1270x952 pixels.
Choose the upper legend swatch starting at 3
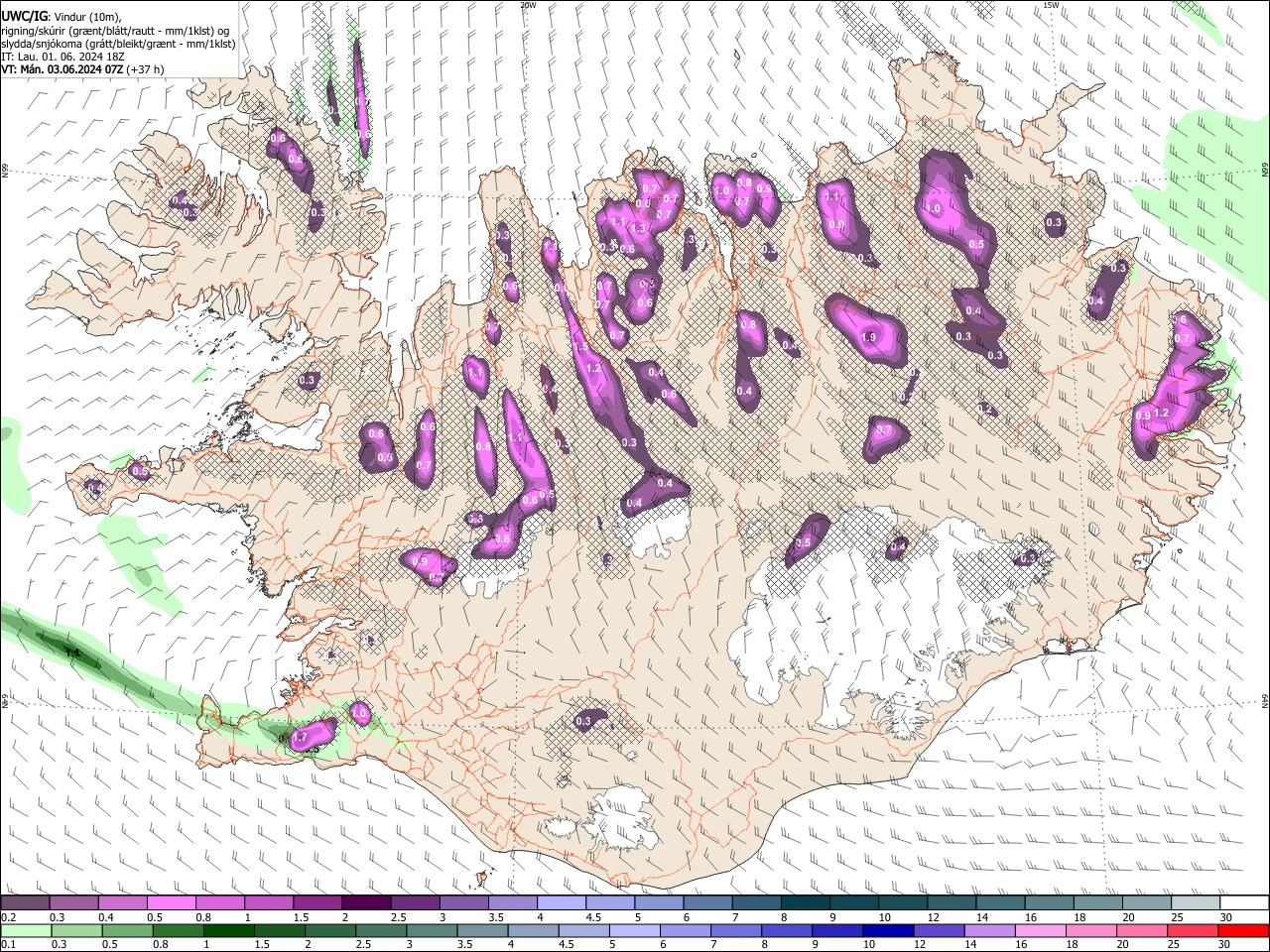pos(463,903)
